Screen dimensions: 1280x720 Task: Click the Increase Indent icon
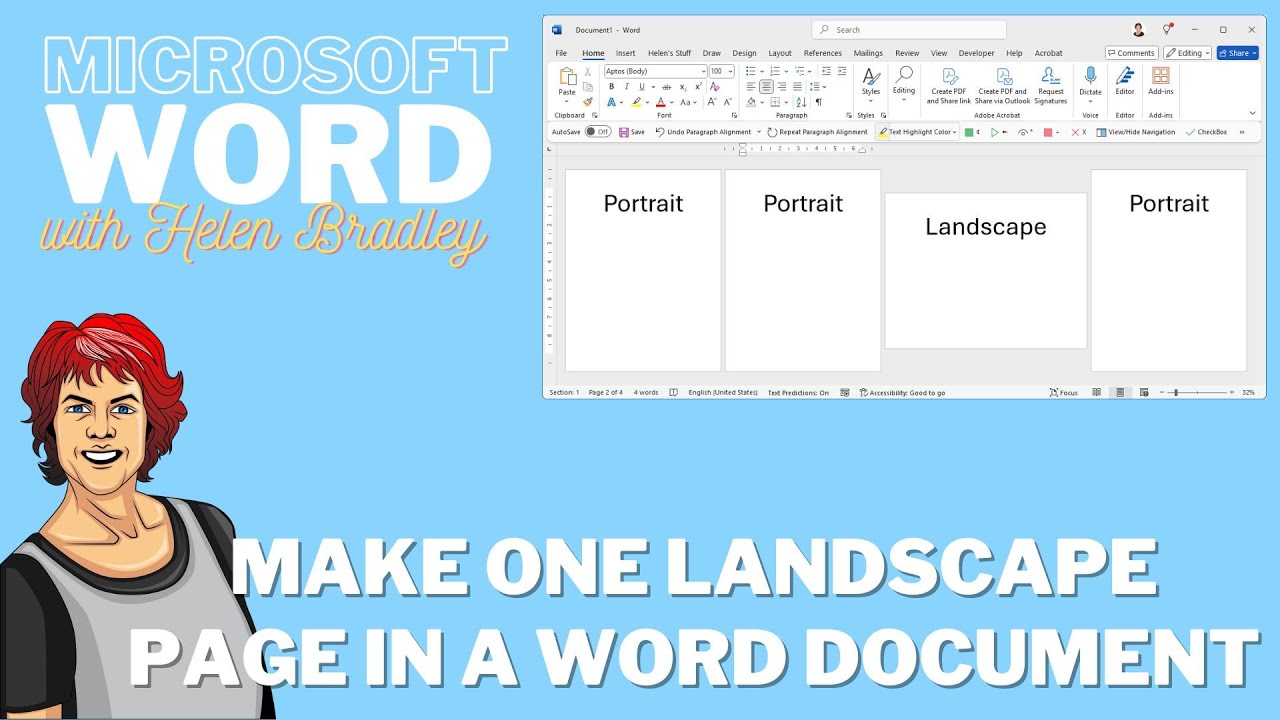tap(842, 71)
